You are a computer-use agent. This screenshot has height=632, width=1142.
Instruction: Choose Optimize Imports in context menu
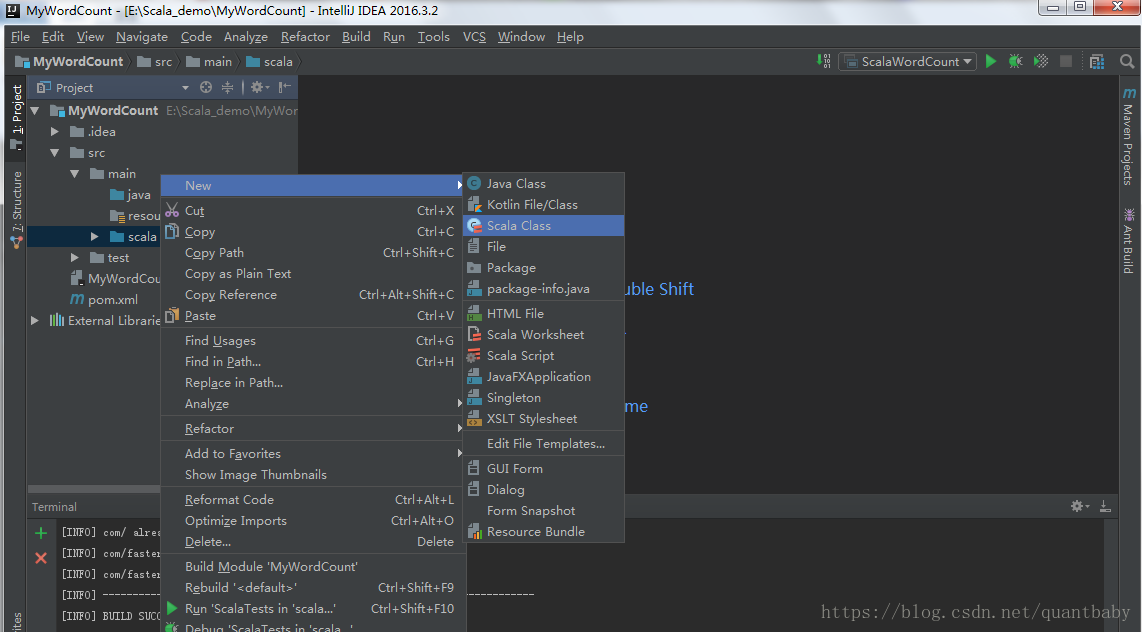312,521
